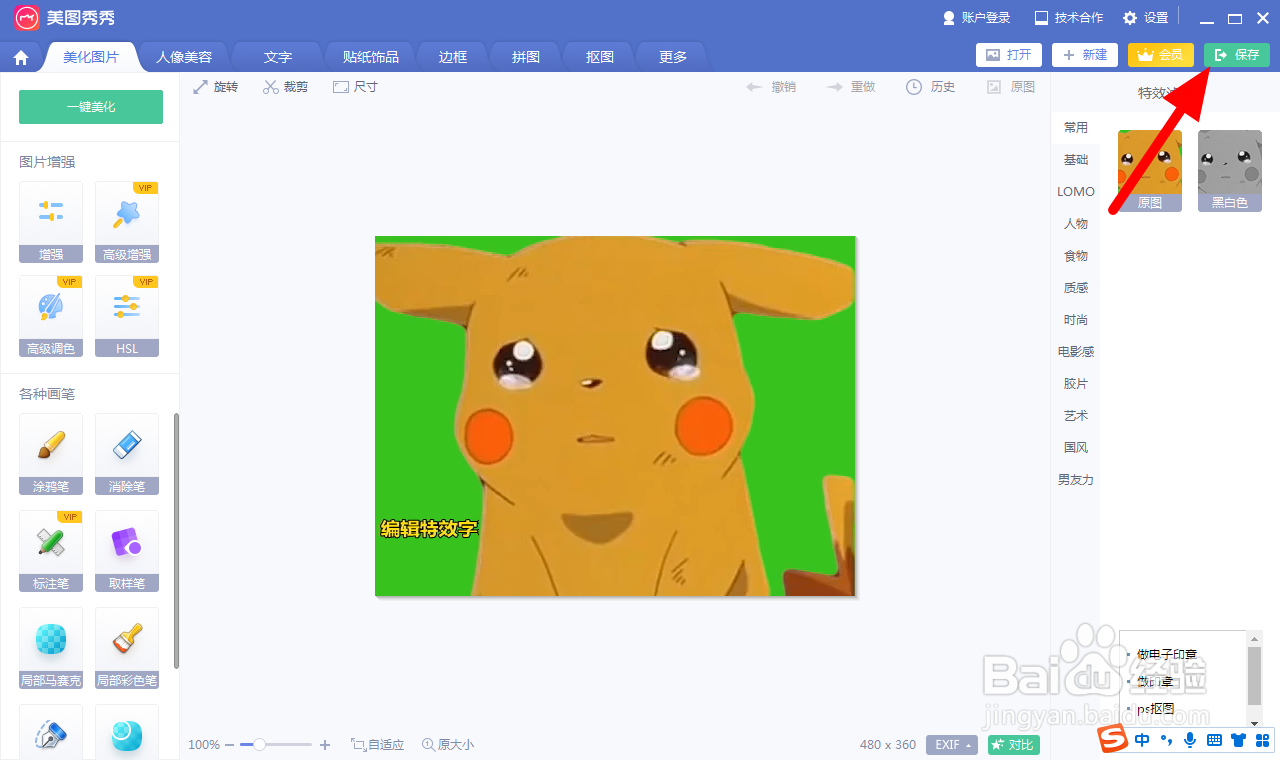Apply the 黑白色 effect thumbnail
The width and height of the screenshot is (1280, 760).
tap(1230, 171)
